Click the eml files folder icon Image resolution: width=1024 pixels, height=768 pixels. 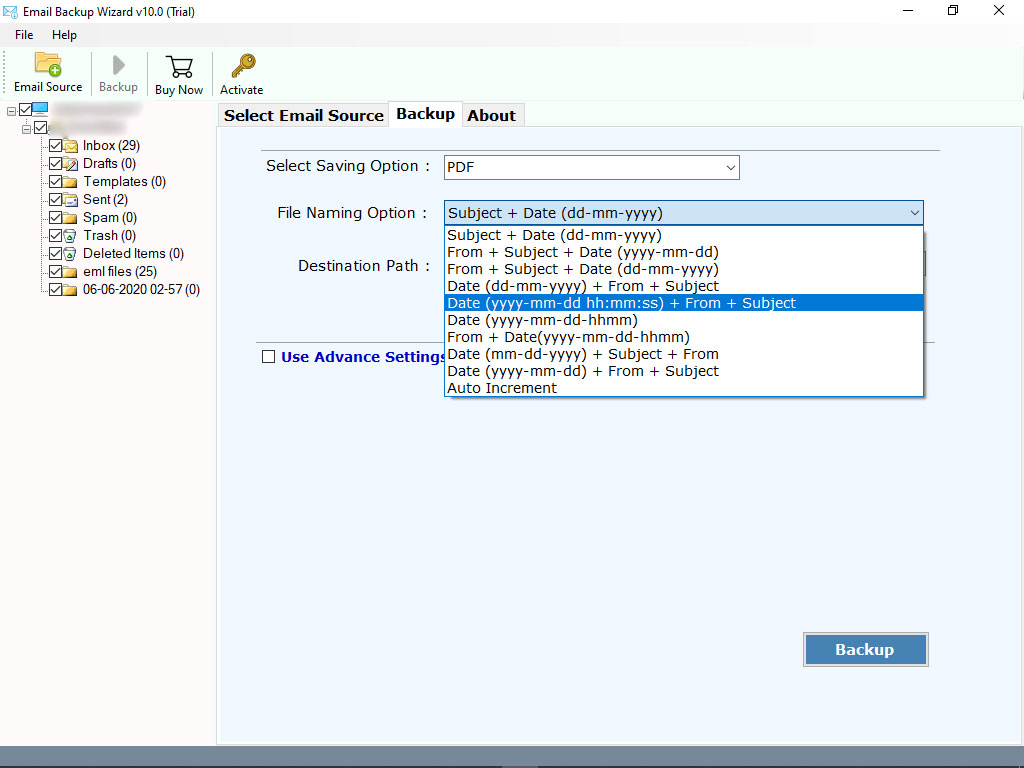pos(71,272)
